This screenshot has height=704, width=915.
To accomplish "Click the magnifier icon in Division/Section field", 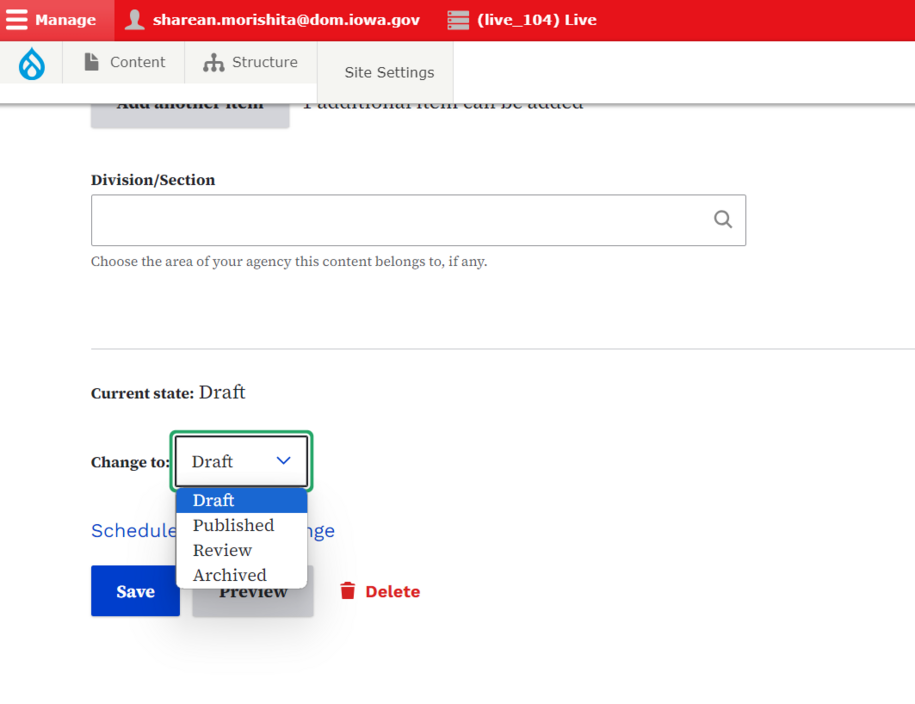I will (x=722, y=220).
